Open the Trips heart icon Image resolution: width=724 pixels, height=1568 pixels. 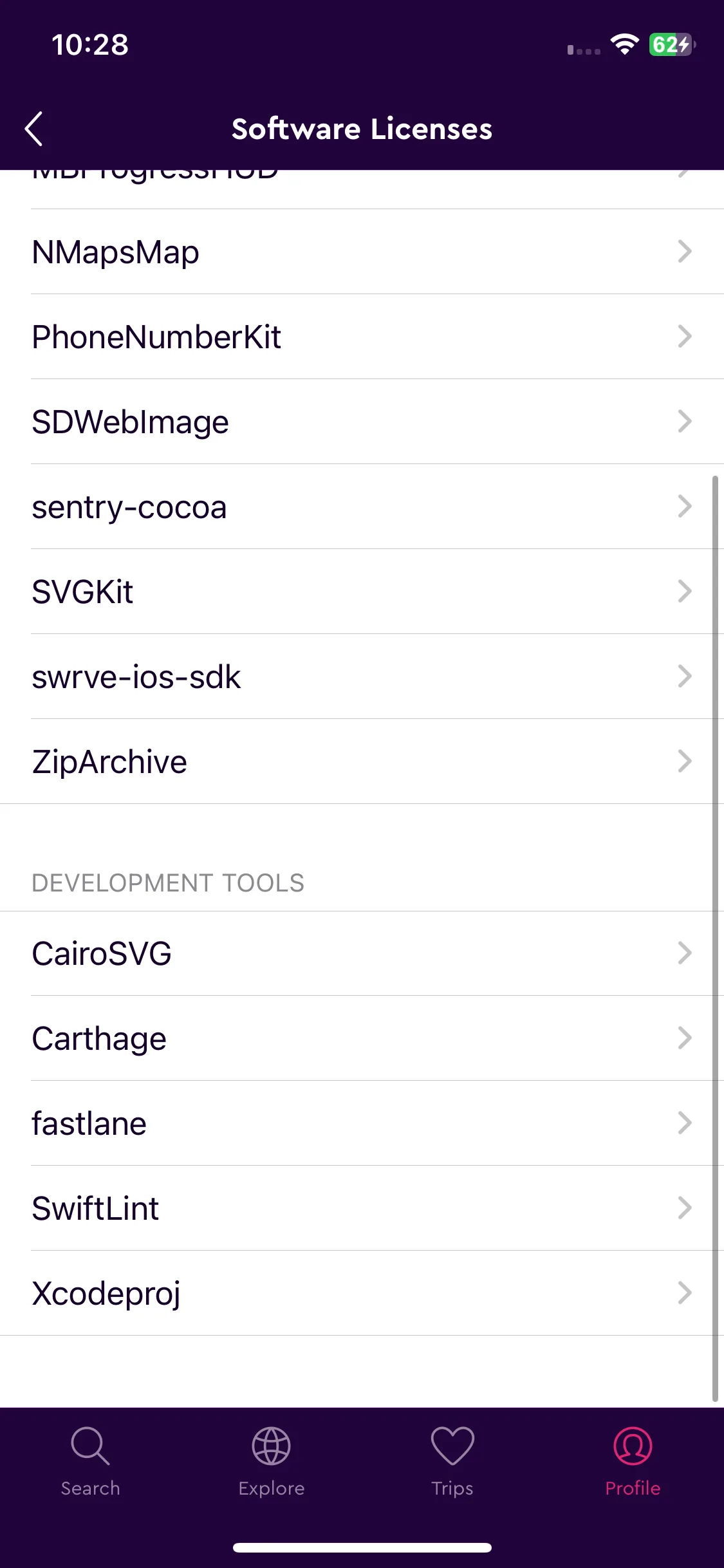click(x=452, y=1446)
